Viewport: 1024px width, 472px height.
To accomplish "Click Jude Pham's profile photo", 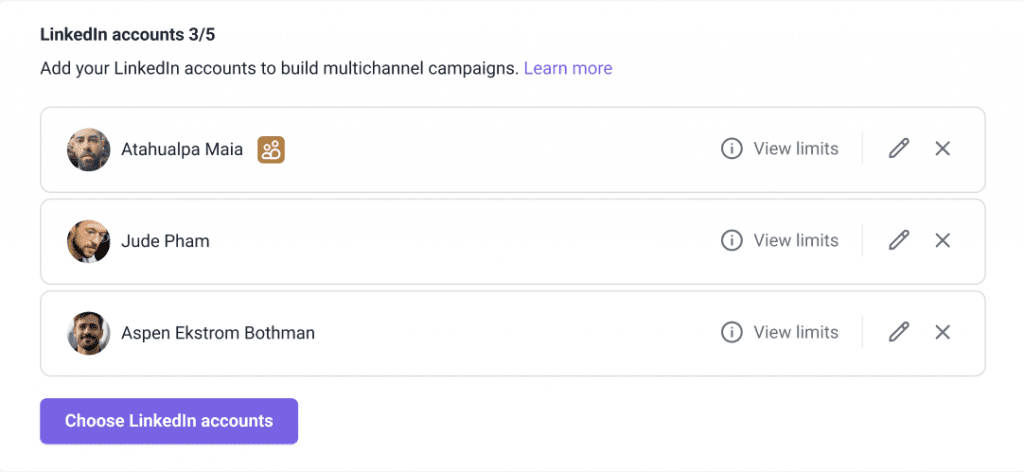I will tap(89, 241).
